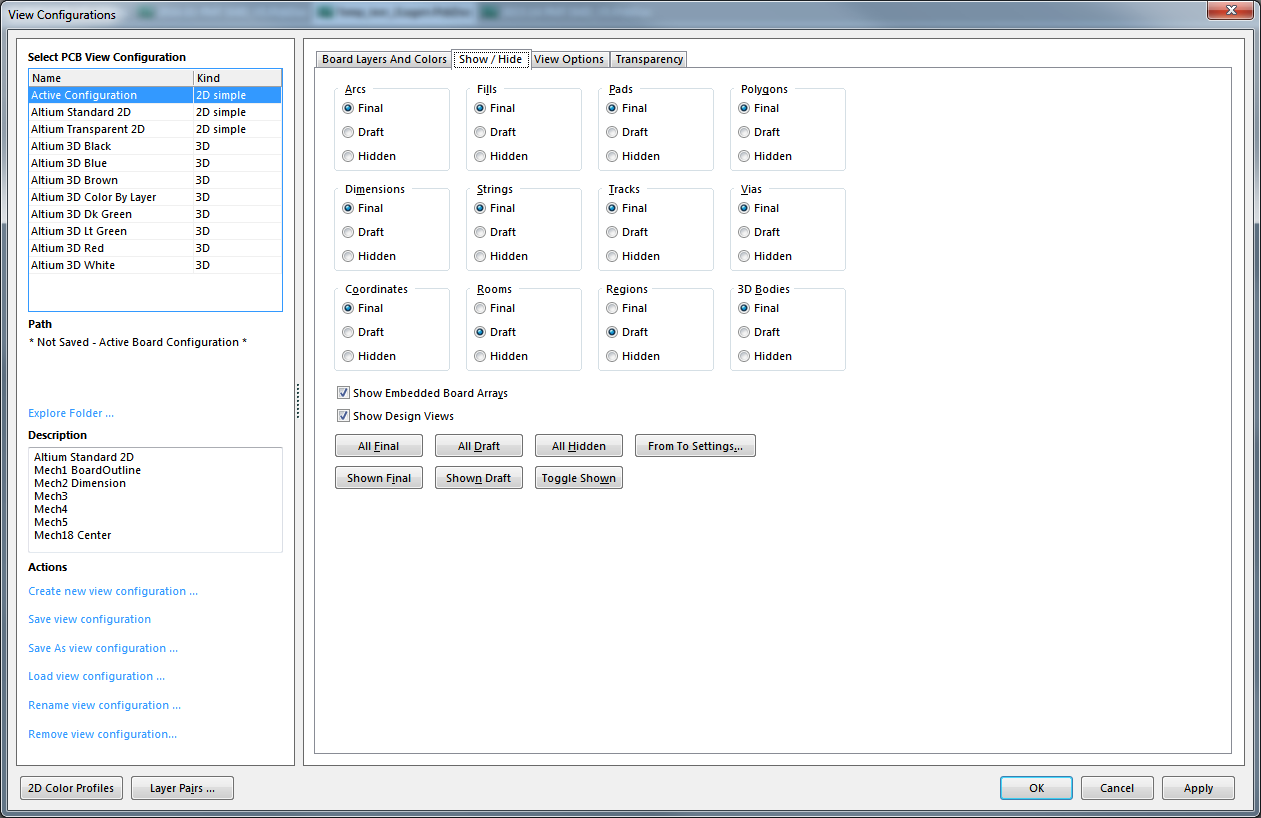
Task: Click Create new view configuration link
Action: (113, 591)
